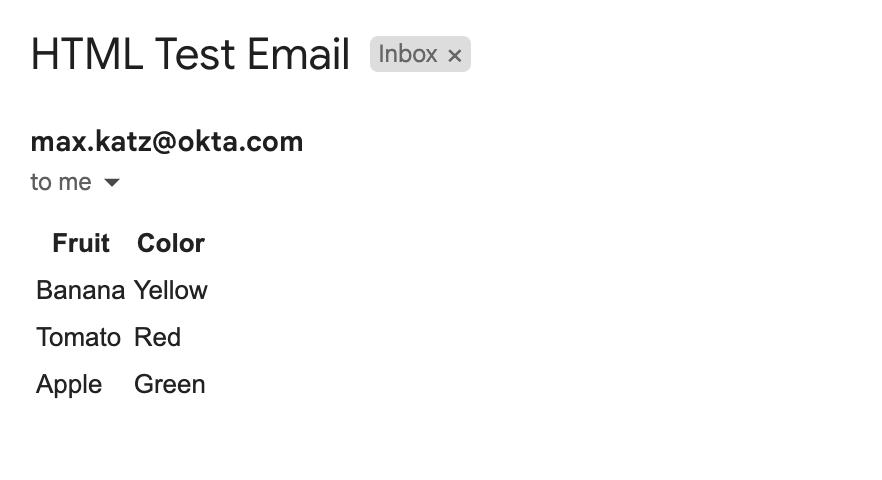This screenshot has height=480, width=882.
Task: Click the word 'Email' in the subject
Action: (x=298, y=54)
